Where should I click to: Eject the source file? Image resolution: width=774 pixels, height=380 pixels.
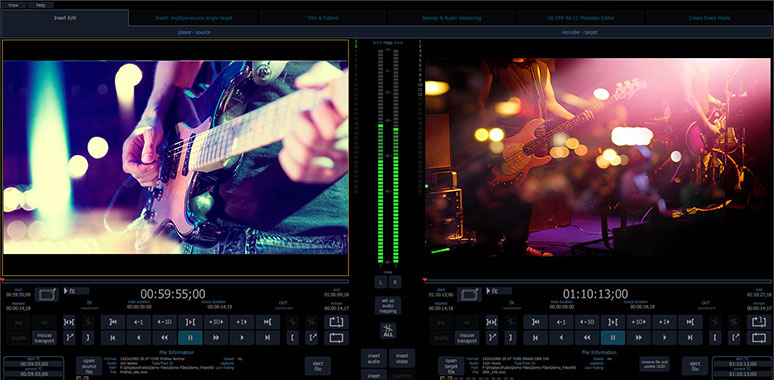coord(317,366)
